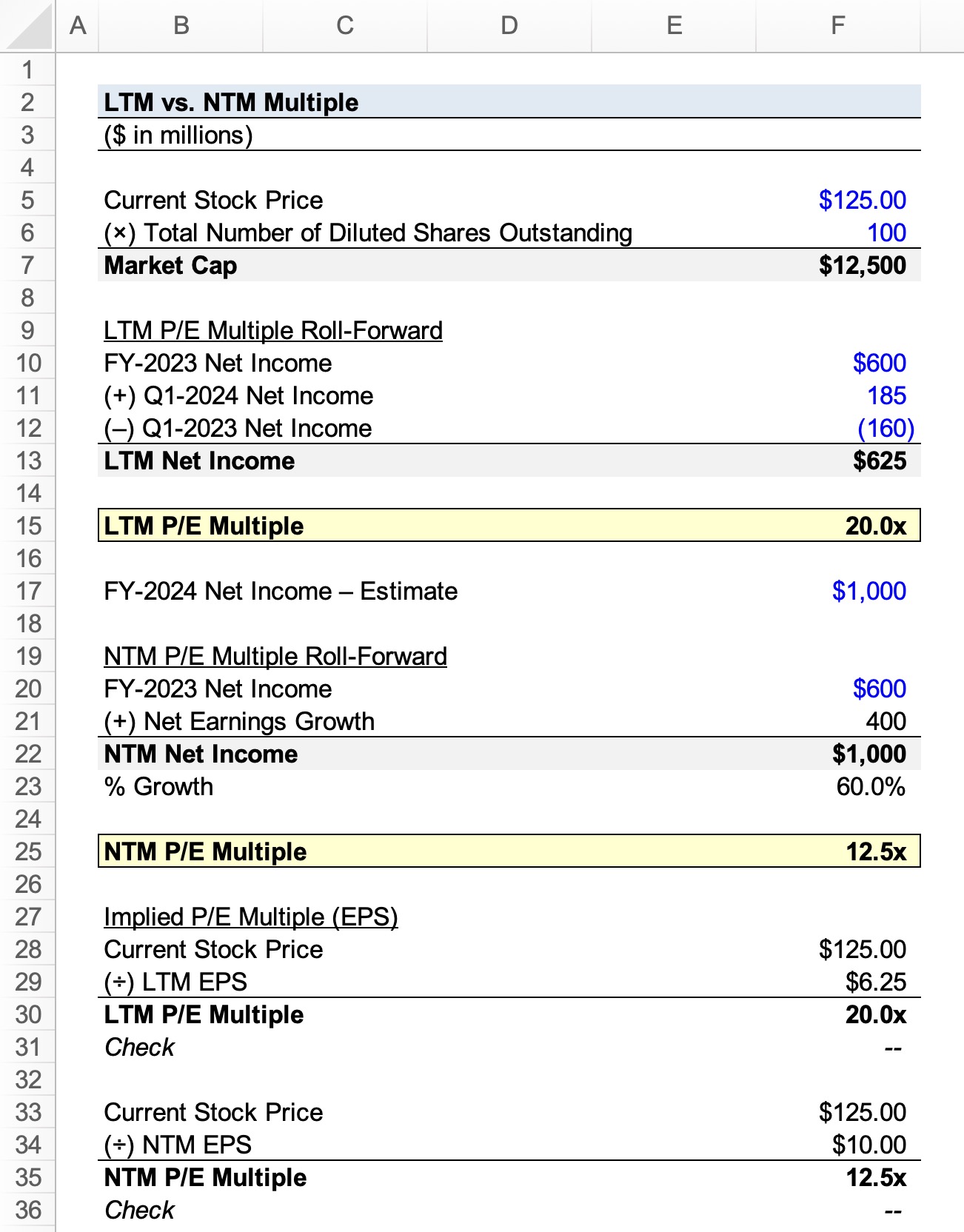This screenshot has width=964, height=1232.
Task: Click the 'Market Cap' label cell
Action: pos(170,265)
